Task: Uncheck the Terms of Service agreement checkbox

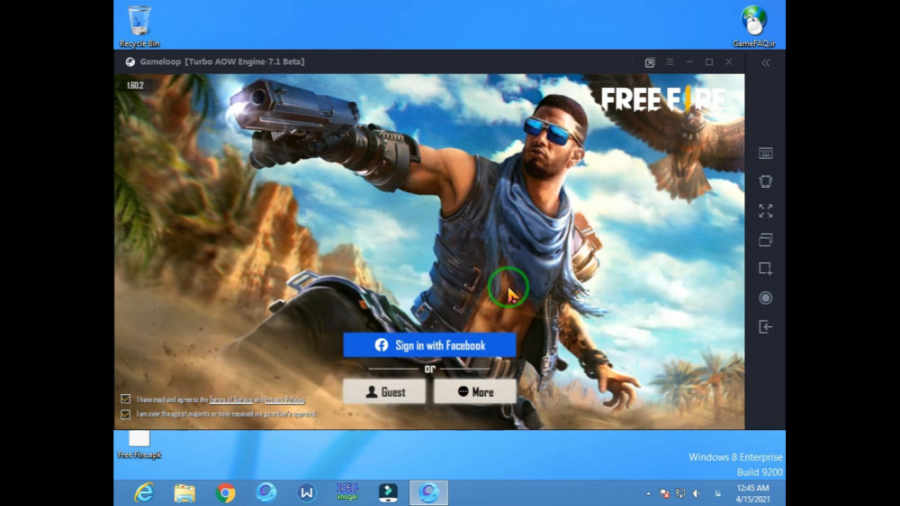Action: (125, 399)
